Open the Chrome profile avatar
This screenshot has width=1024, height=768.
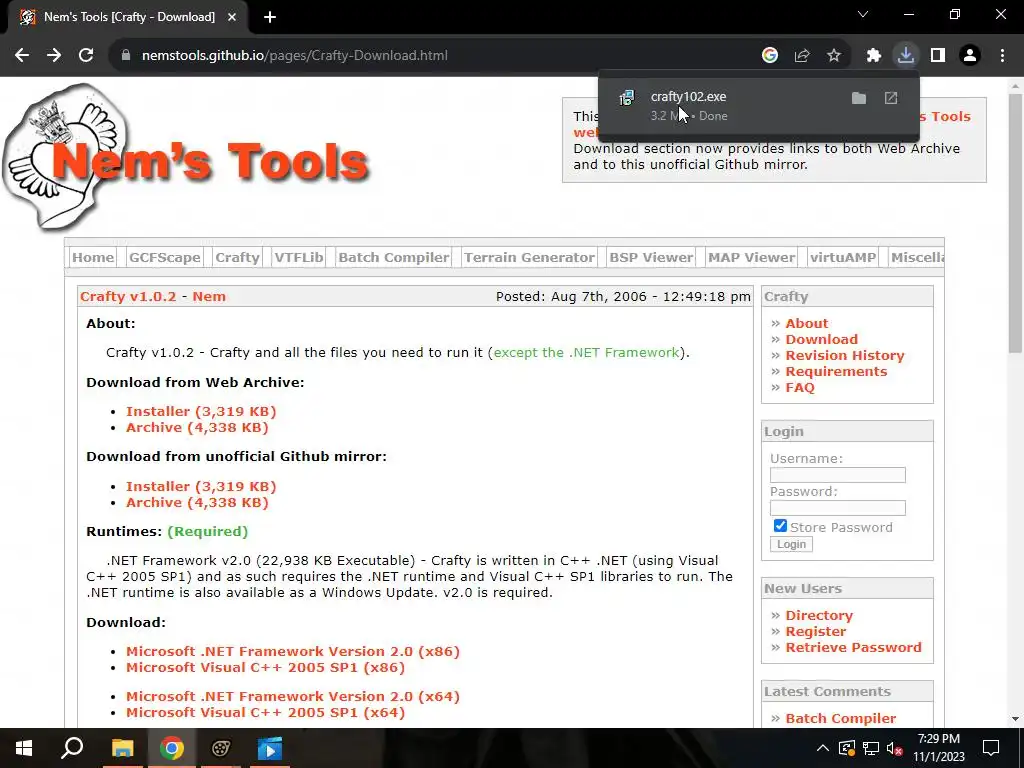coord(970,56)
